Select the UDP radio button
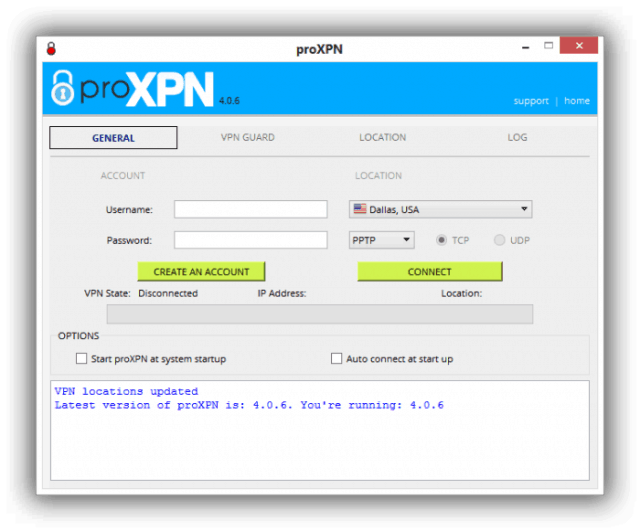The image size is (640, 531). click(x=499, y=240)
